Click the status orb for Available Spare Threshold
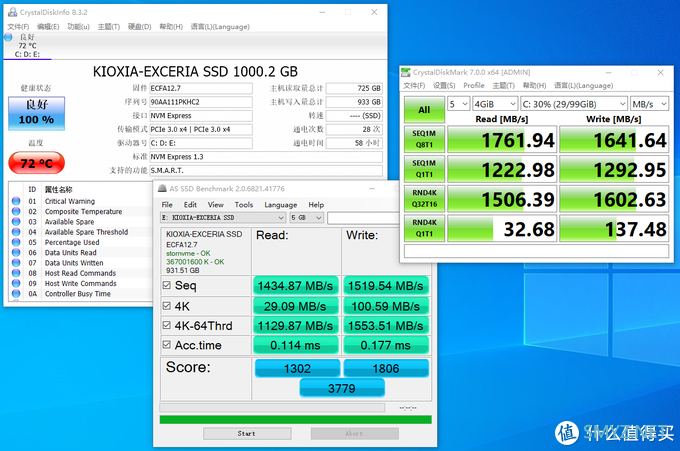Screen dimensions: 680x451 pyautogui.click(x=16, y=232)
